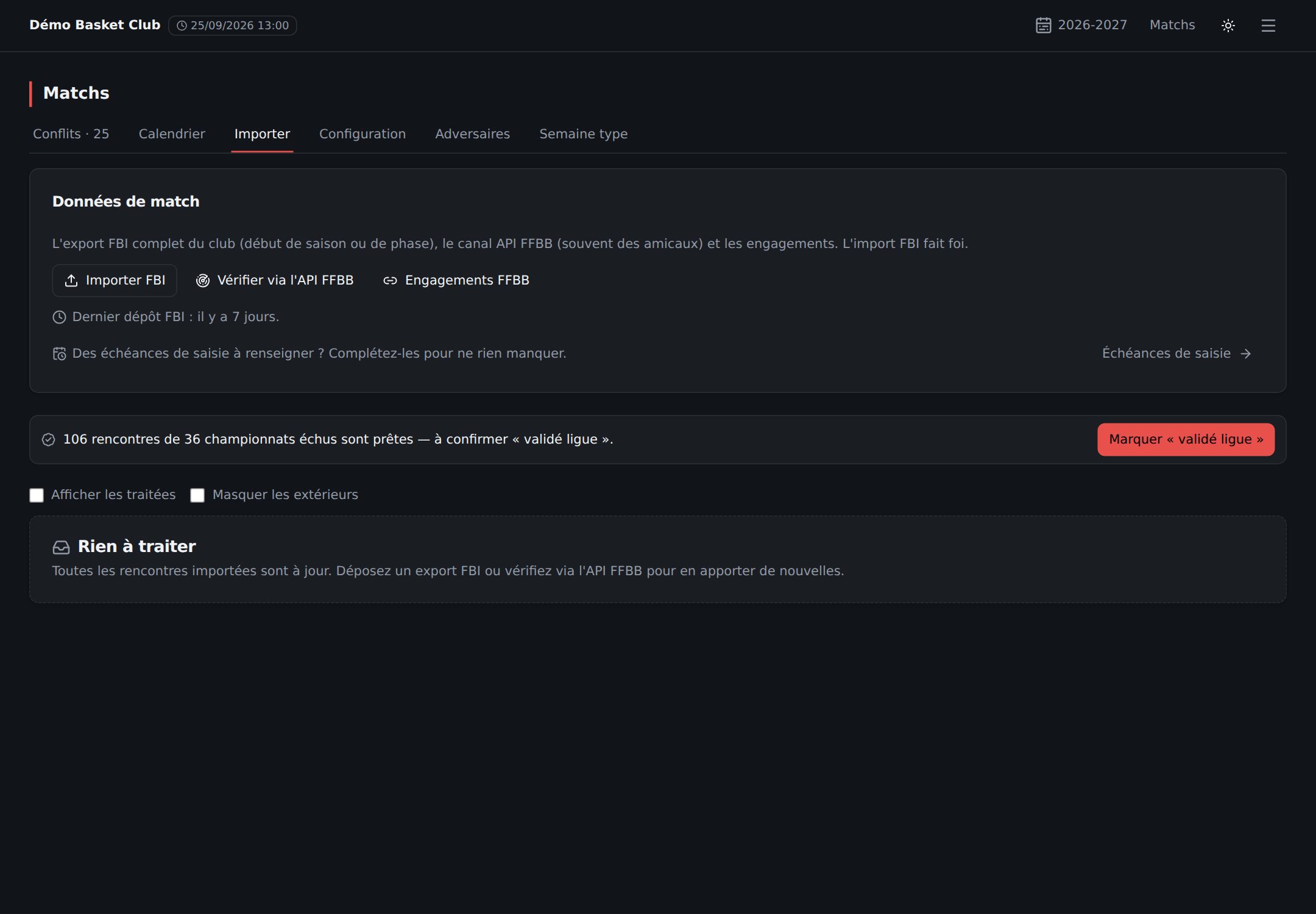Click the Matchs link in header

(x=1172, y=25)
